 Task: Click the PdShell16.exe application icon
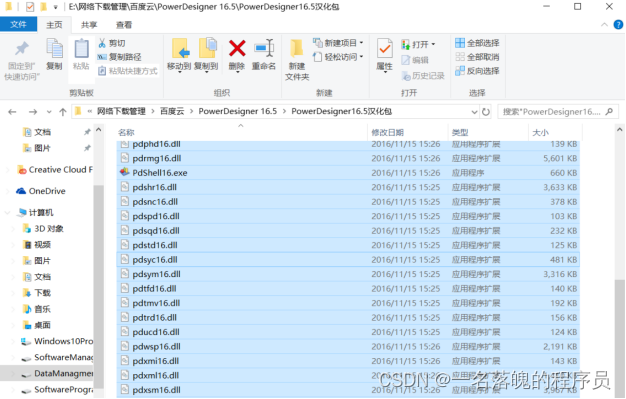click(125, 172)
